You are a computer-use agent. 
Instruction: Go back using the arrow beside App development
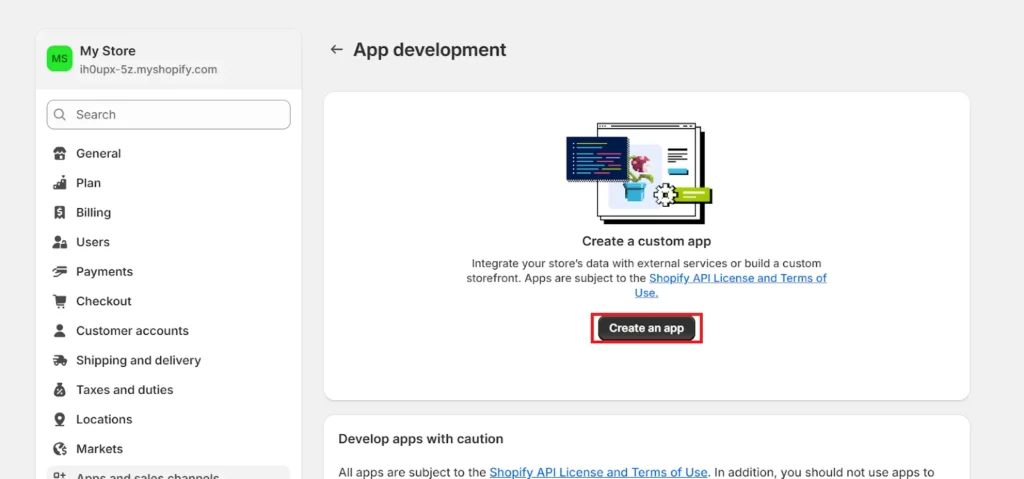click(337, 50)
